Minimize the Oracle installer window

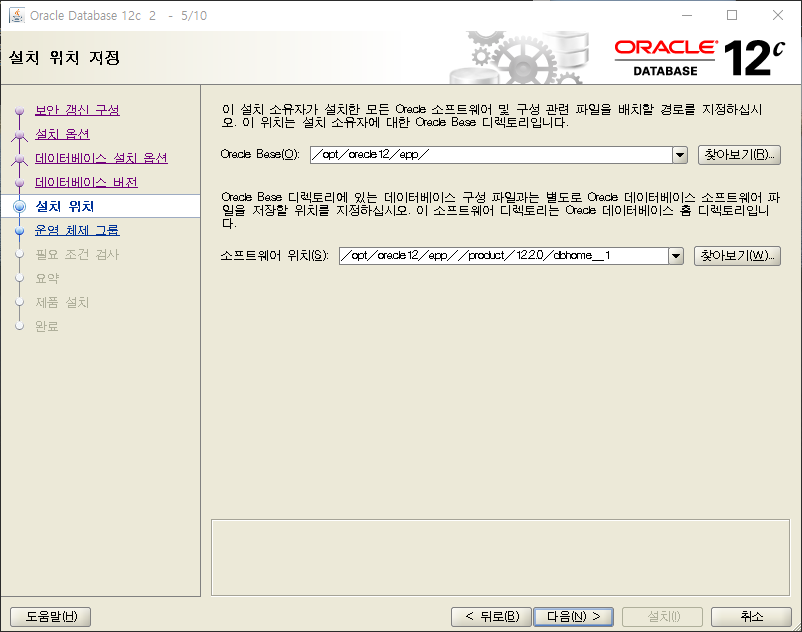click(x=687, y=15)
